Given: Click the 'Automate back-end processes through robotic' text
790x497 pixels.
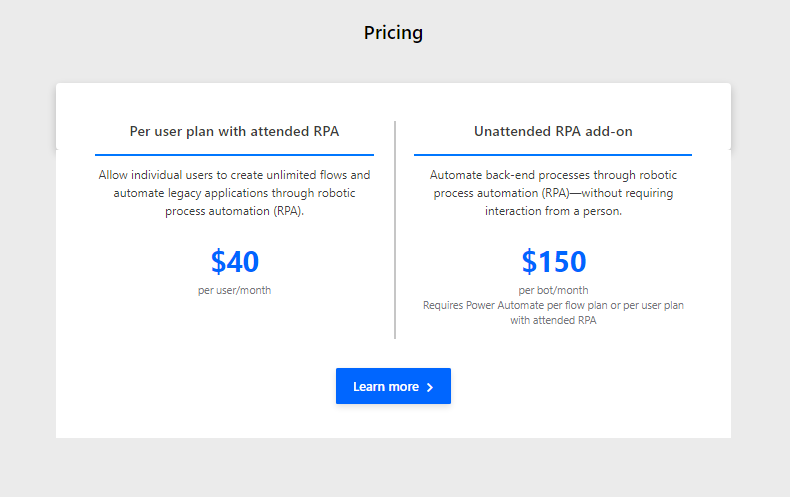Looking at the screenshot, I should pyautogui.click(x=553, y=175).
